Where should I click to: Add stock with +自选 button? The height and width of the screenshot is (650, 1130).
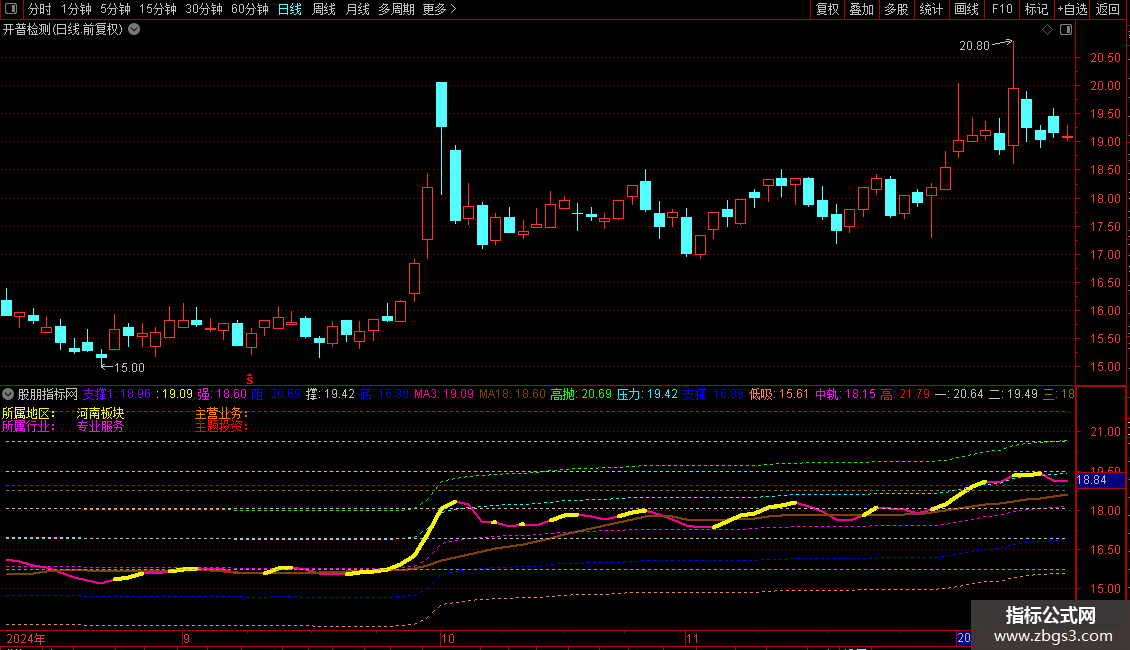(1072, 9)
